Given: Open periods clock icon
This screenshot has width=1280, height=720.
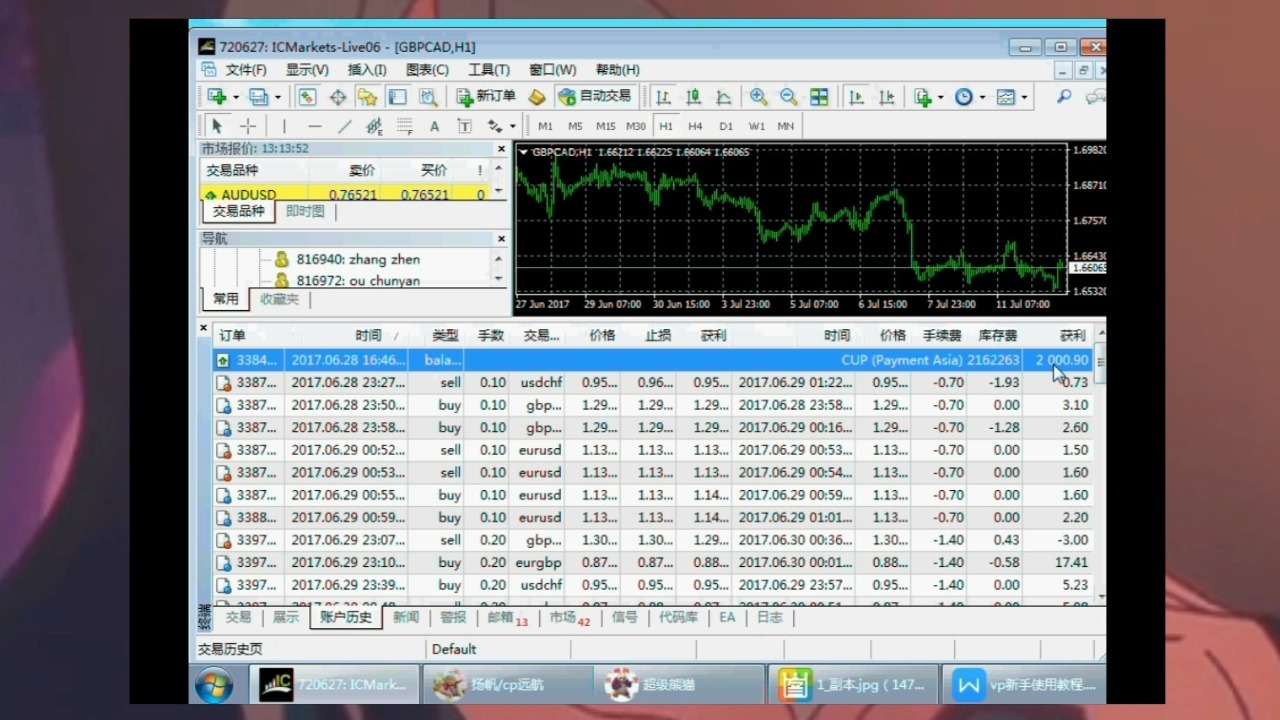Looking at the screenshot, I should coord(964,97).
